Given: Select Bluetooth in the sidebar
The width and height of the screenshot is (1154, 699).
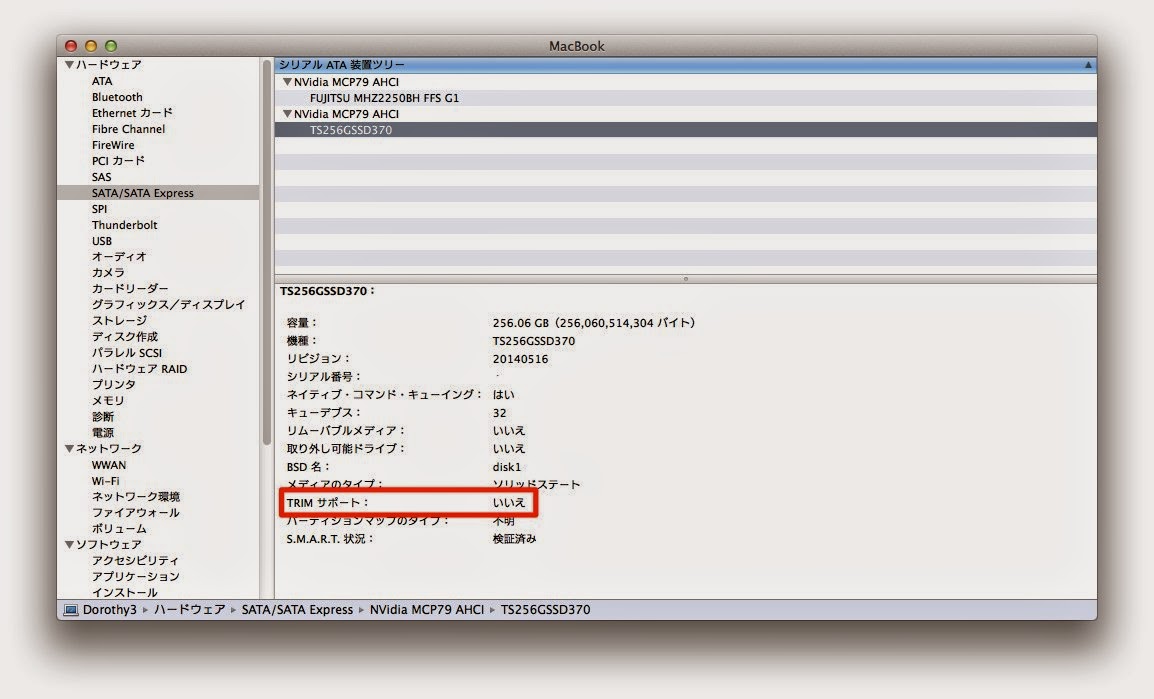Looking at the screenshot, I should coord(117,97).
